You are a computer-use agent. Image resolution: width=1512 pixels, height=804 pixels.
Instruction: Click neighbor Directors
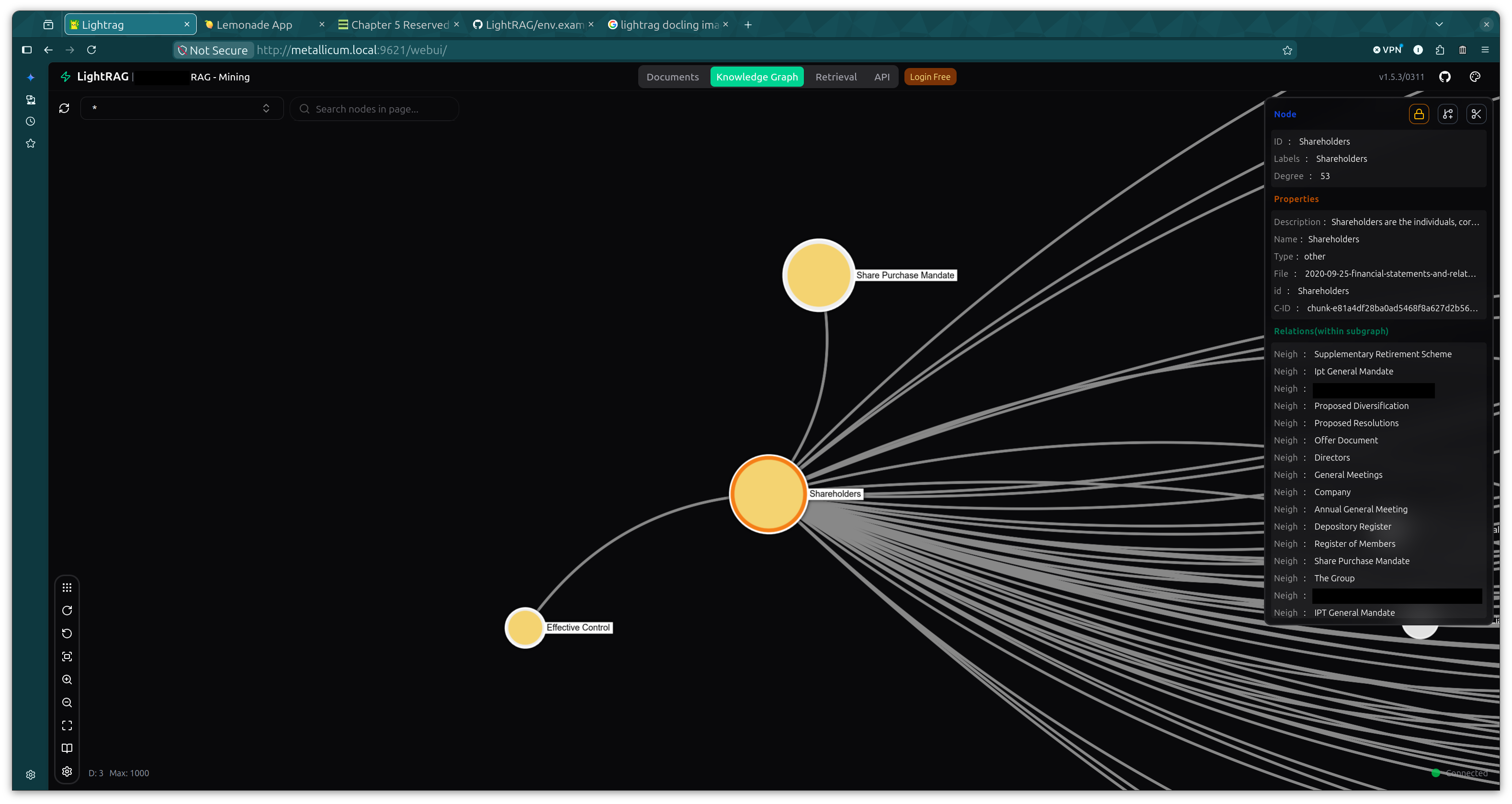(1331, 458)
